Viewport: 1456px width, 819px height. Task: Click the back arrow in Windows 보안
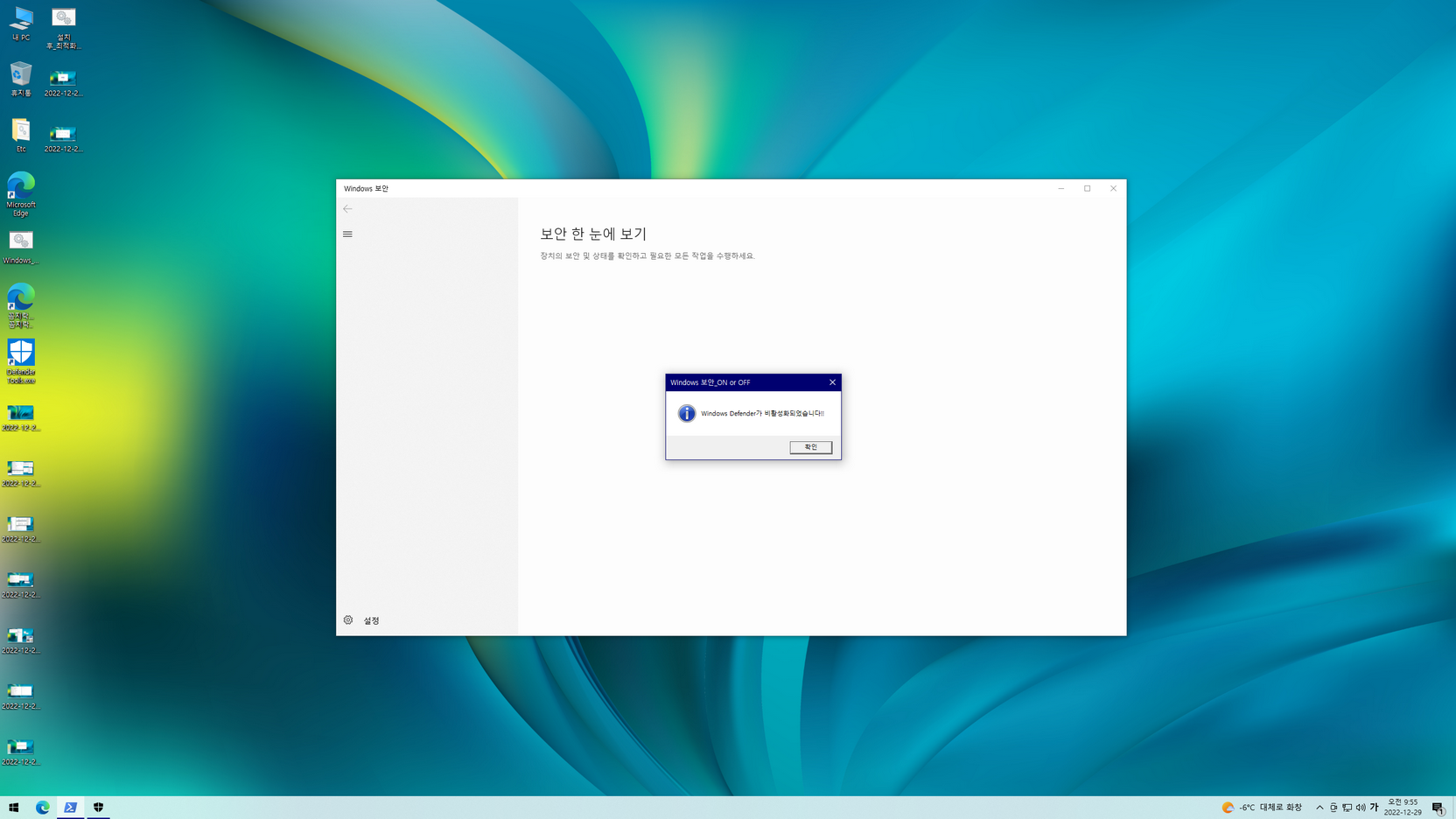tap(347, 209)
